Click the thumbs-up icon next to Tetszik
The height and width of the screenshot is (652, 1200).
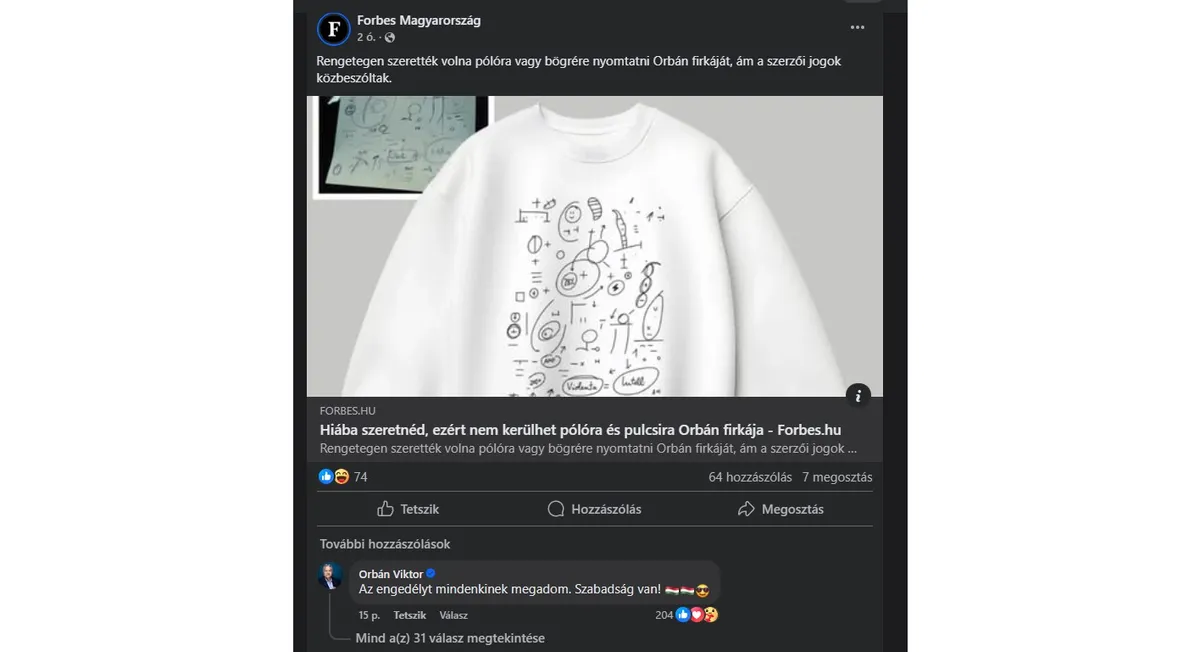385,509
